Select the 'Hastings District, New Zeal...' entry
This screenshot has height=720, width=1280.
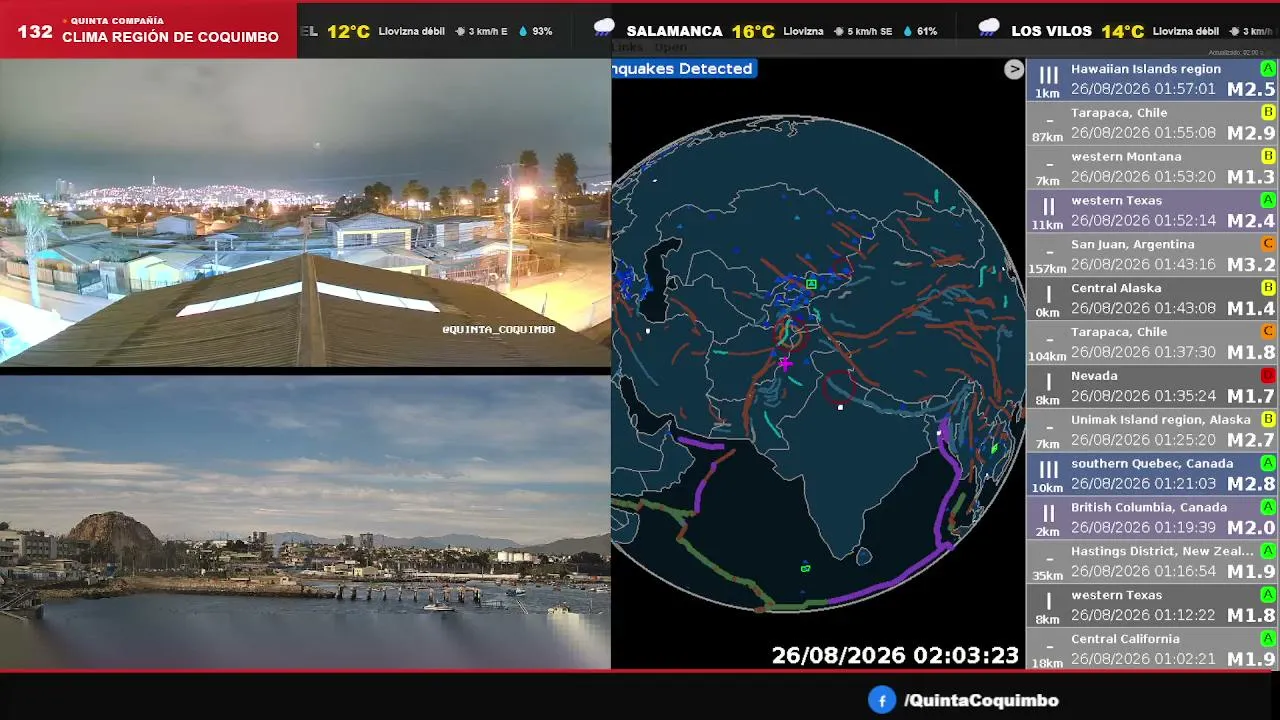(1153, 562)
